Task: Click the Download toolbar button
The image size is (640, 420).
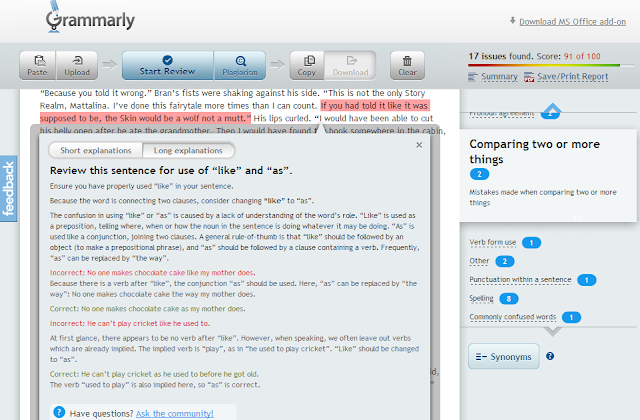Action: click(350, 65)
